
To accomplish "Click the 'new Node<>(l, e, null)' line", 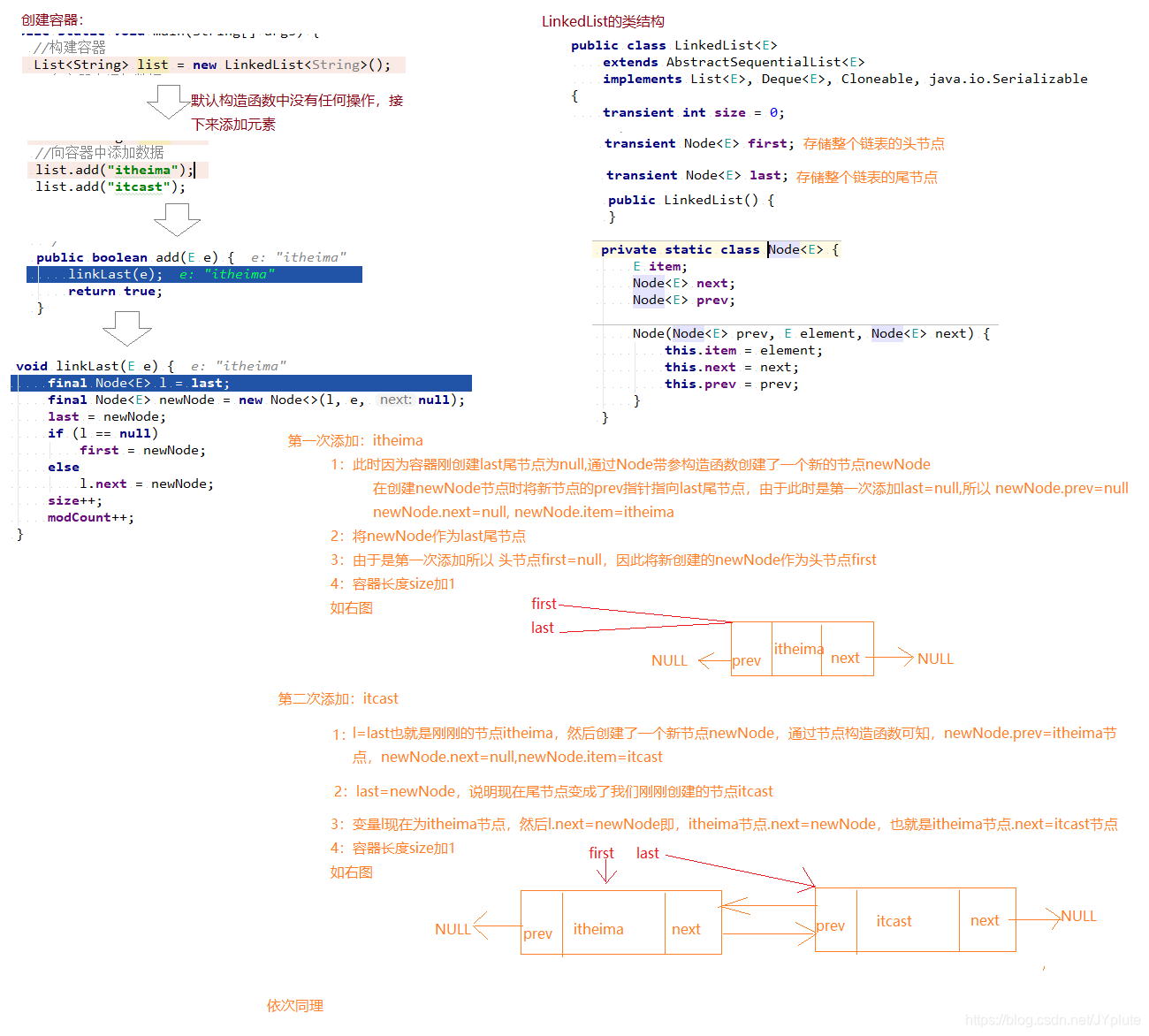I will [x=256, y=400].
